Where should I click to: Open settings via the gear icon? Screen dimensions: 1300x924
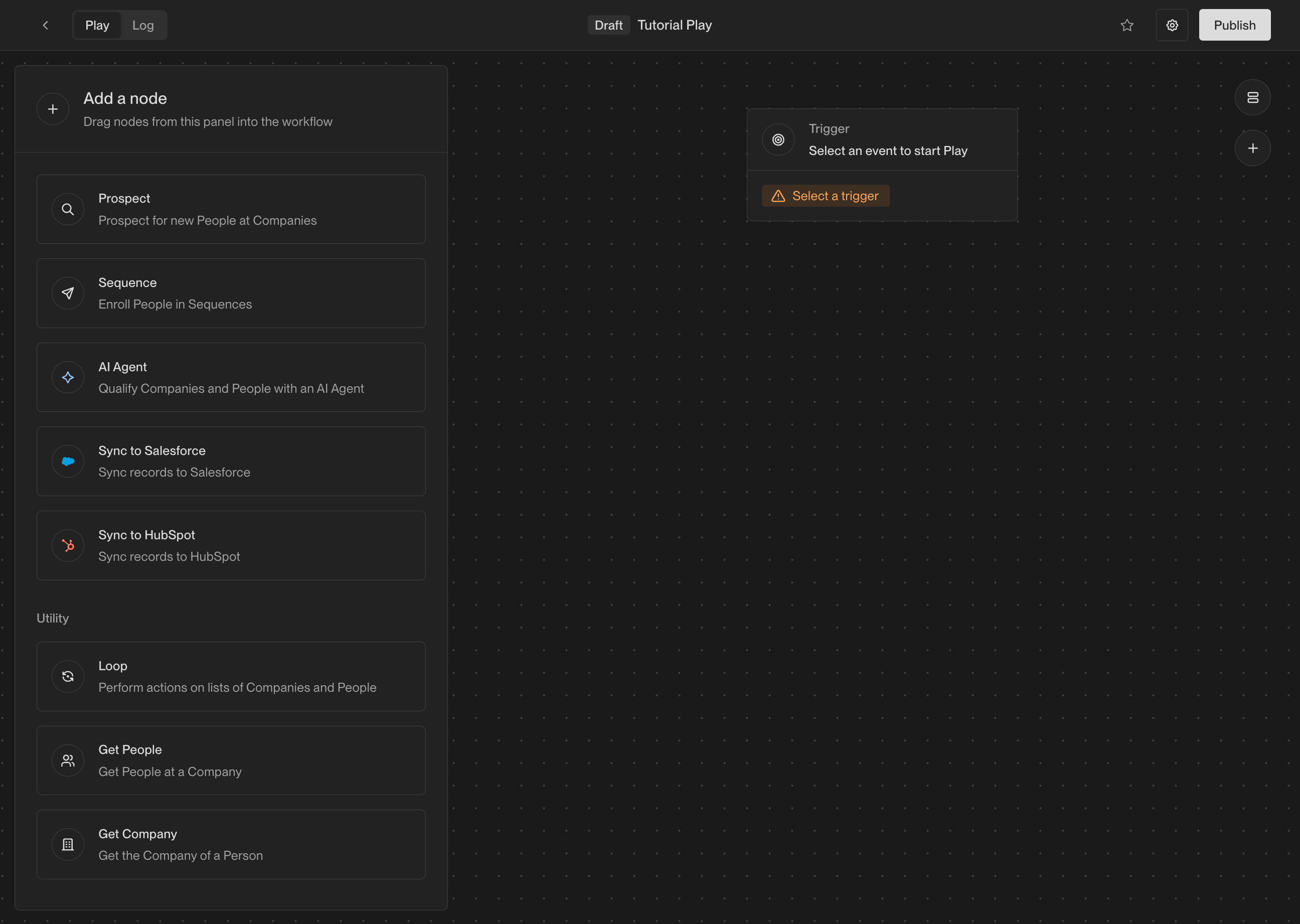pyautogui.click(x=1172, y=25)
